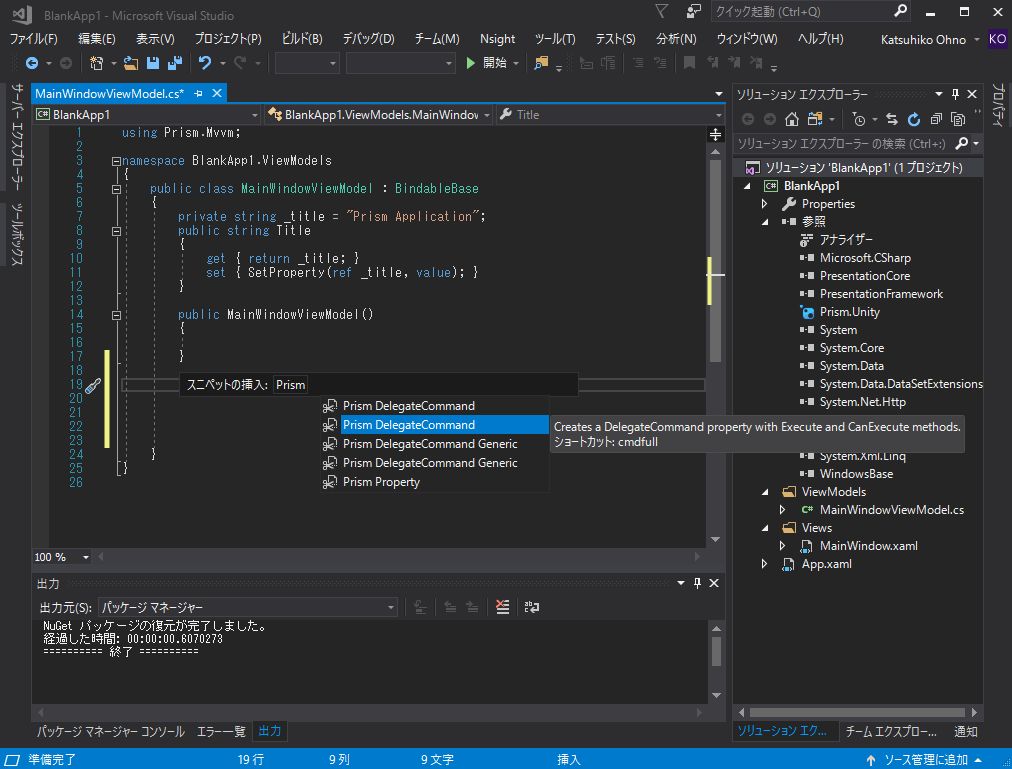Click the Home icon in Solution Explorer
Image resolution: width=1012 pixels, height=769 pixels.
coord(792,119)
